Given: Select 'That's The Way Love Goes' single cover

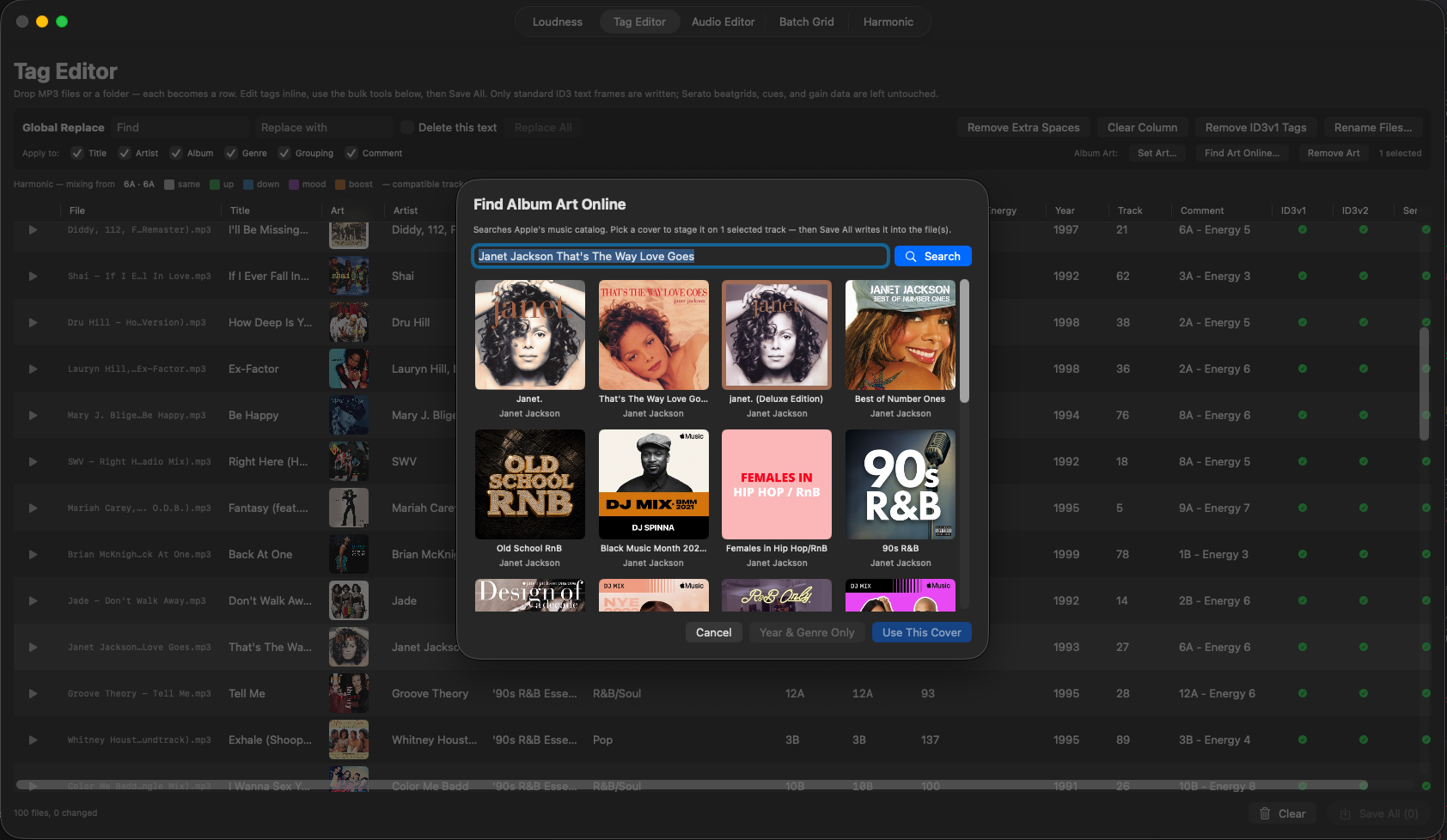Looking at the screenshot, I should [x=654, y=335].
